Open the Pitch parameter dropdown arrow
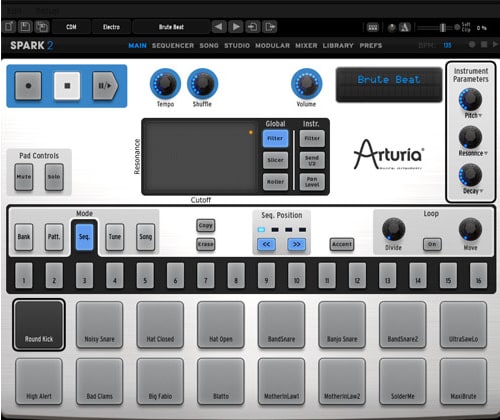 [x=480, y=116]
